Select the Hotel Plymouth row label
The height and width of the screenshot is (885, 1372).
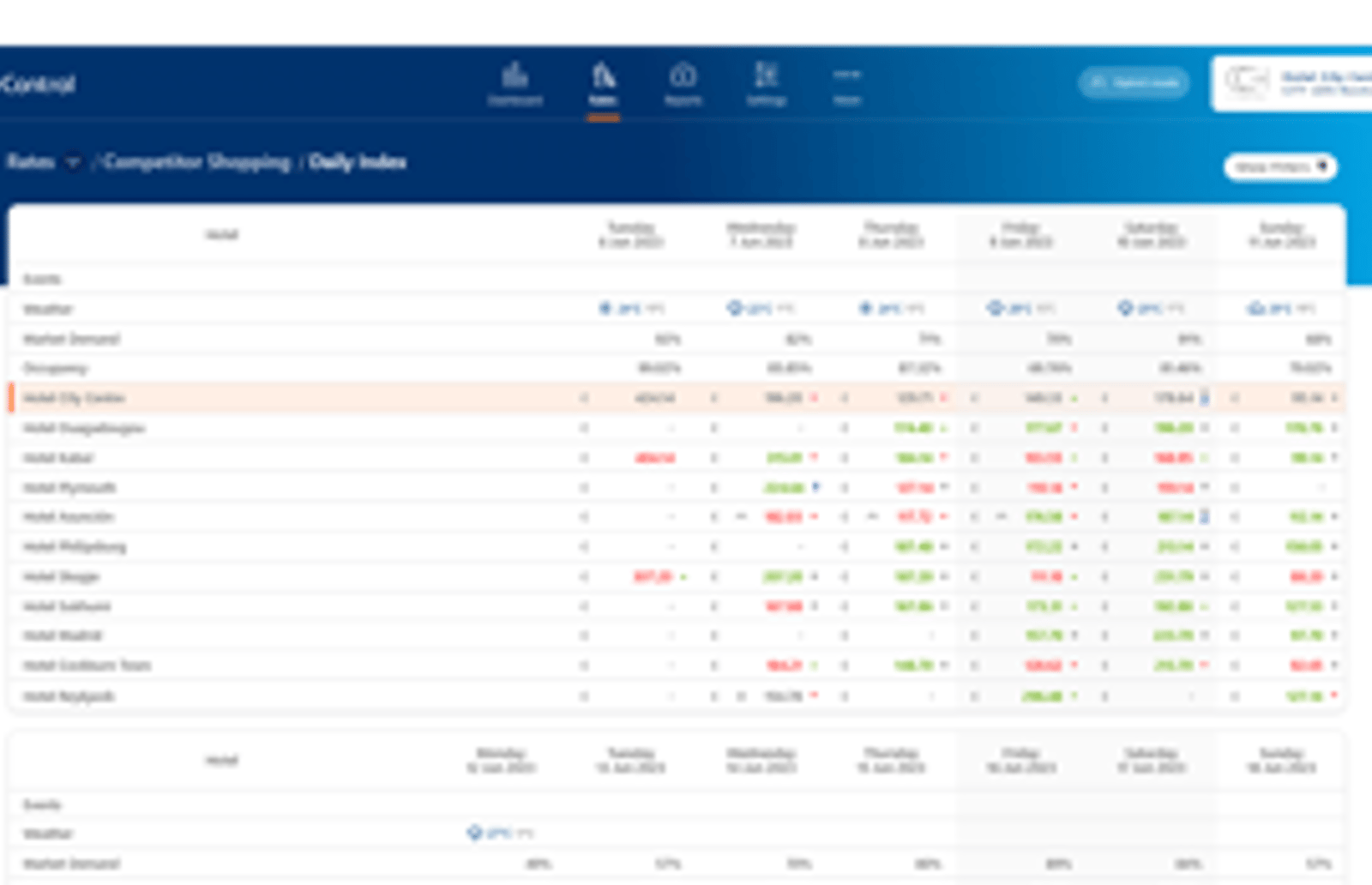(x=69, y=487)
